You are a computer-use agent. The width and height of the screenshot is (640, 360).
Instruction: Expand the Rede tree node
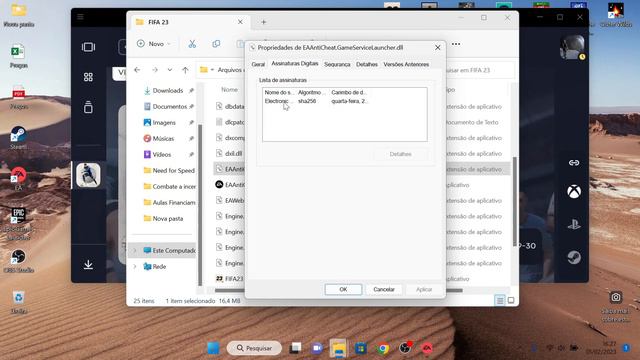click(135, 267)
